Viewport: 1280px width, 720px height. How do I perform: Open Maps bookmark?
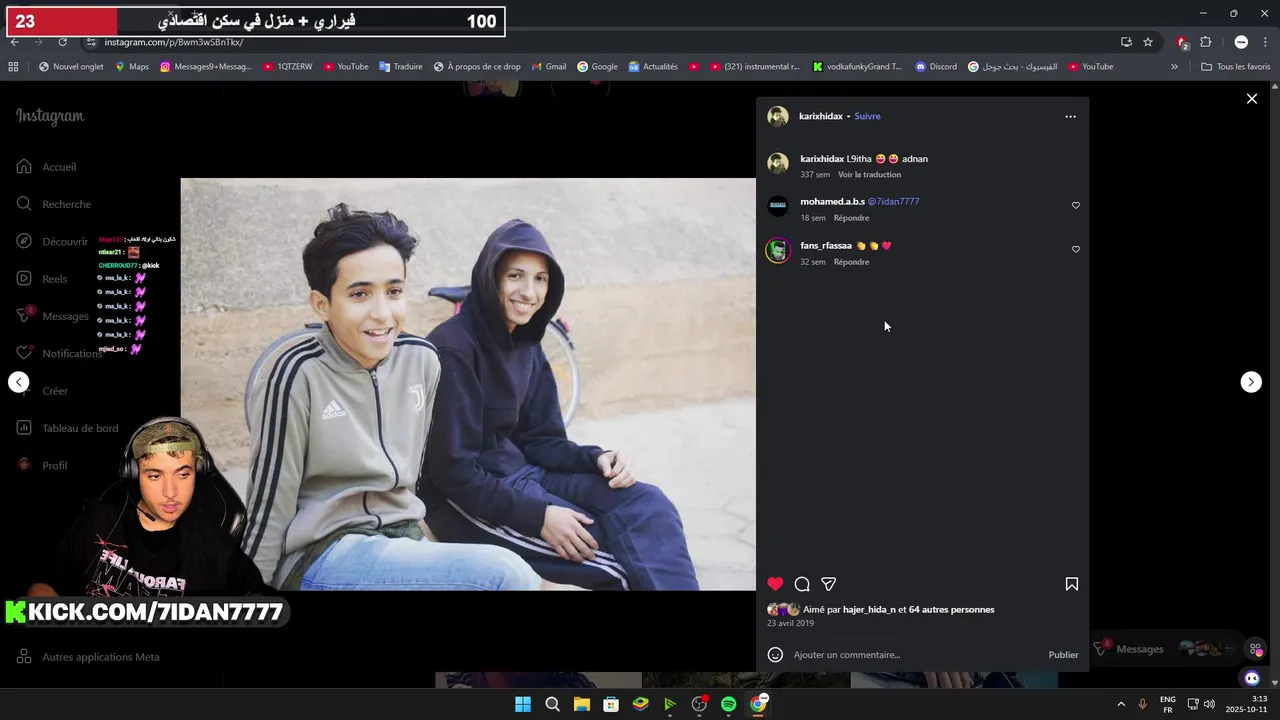[x=132, y=67]
